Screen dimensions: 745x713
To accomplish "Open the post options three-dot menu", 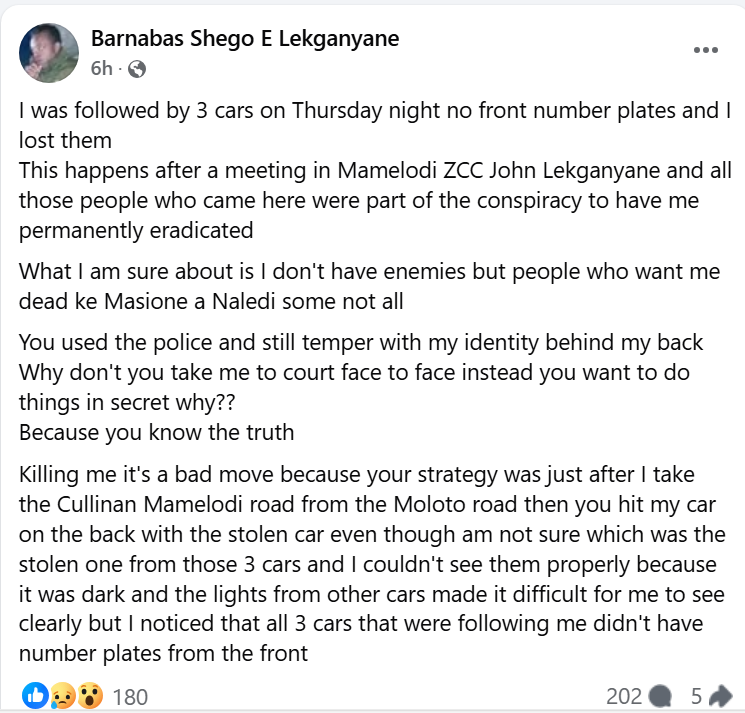I will click(705, 48).
